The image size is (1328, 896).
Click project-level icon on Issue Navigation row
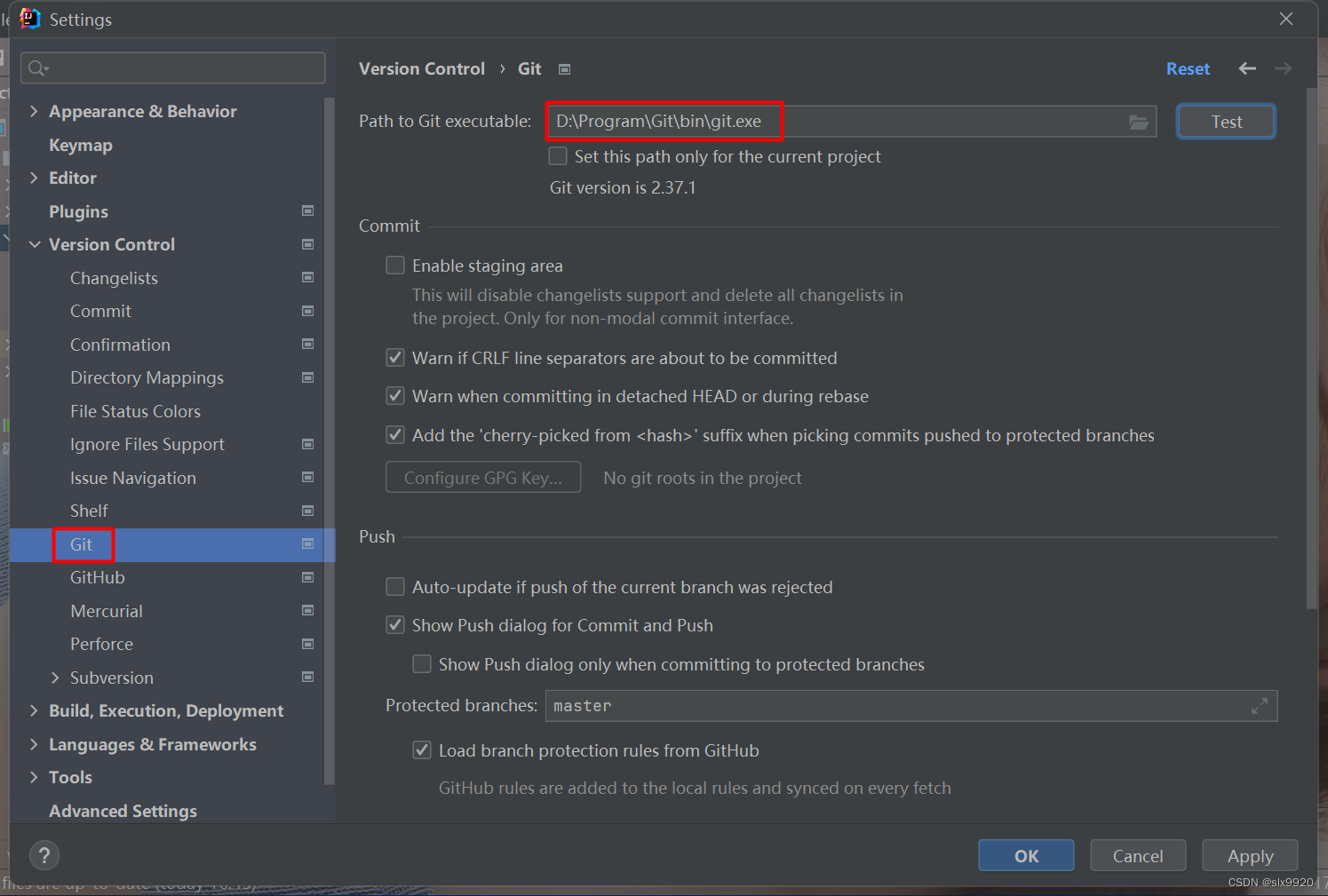coord(308,477)
